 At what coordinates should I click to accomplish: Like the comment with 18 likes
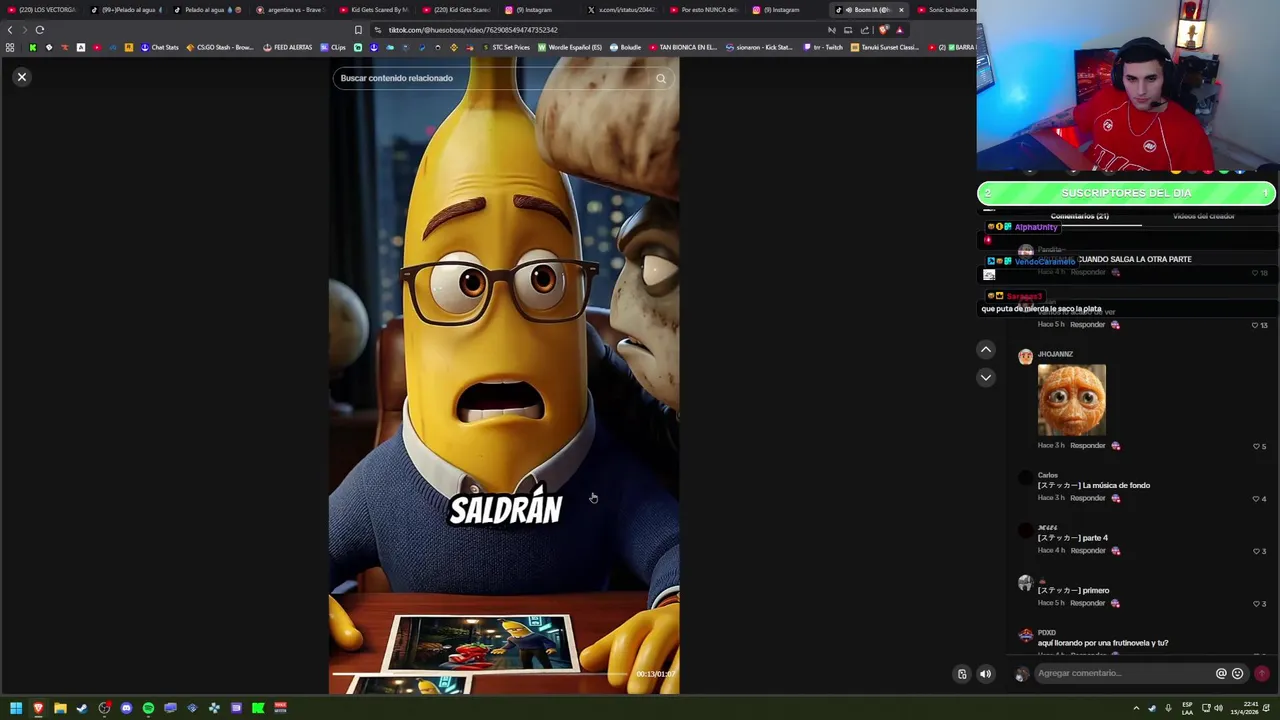tap(1256, 273)
